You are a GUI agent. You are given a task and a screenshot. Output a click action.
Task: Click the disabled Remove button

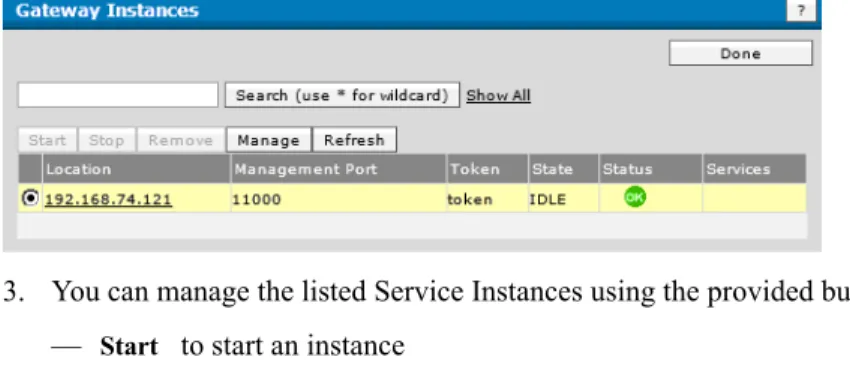181,140
